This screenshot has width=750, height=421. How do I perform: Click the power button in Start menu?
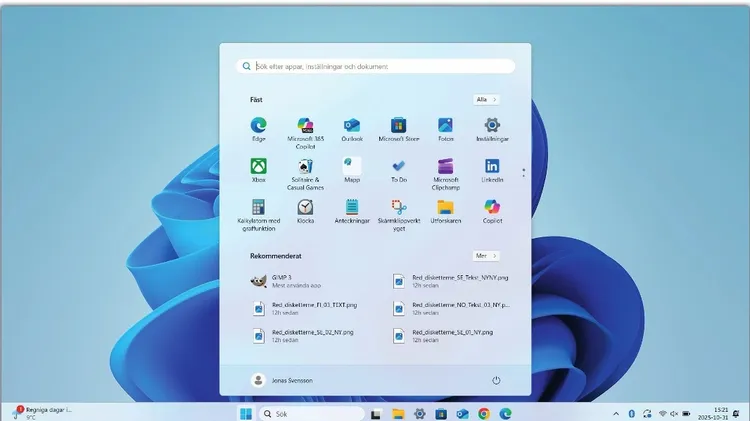pos(496,381)
